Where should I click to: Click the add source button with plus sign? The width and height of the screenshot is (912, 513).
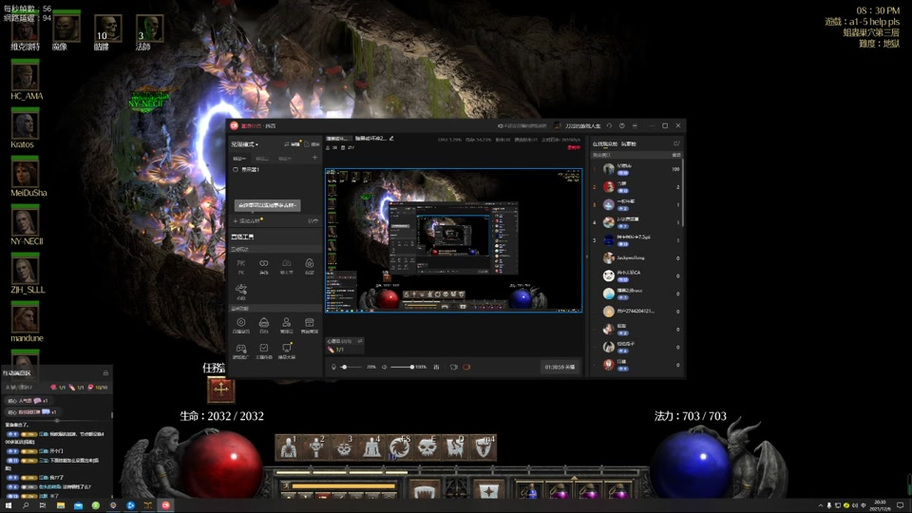pyautogui.click(x=248, y=221)
